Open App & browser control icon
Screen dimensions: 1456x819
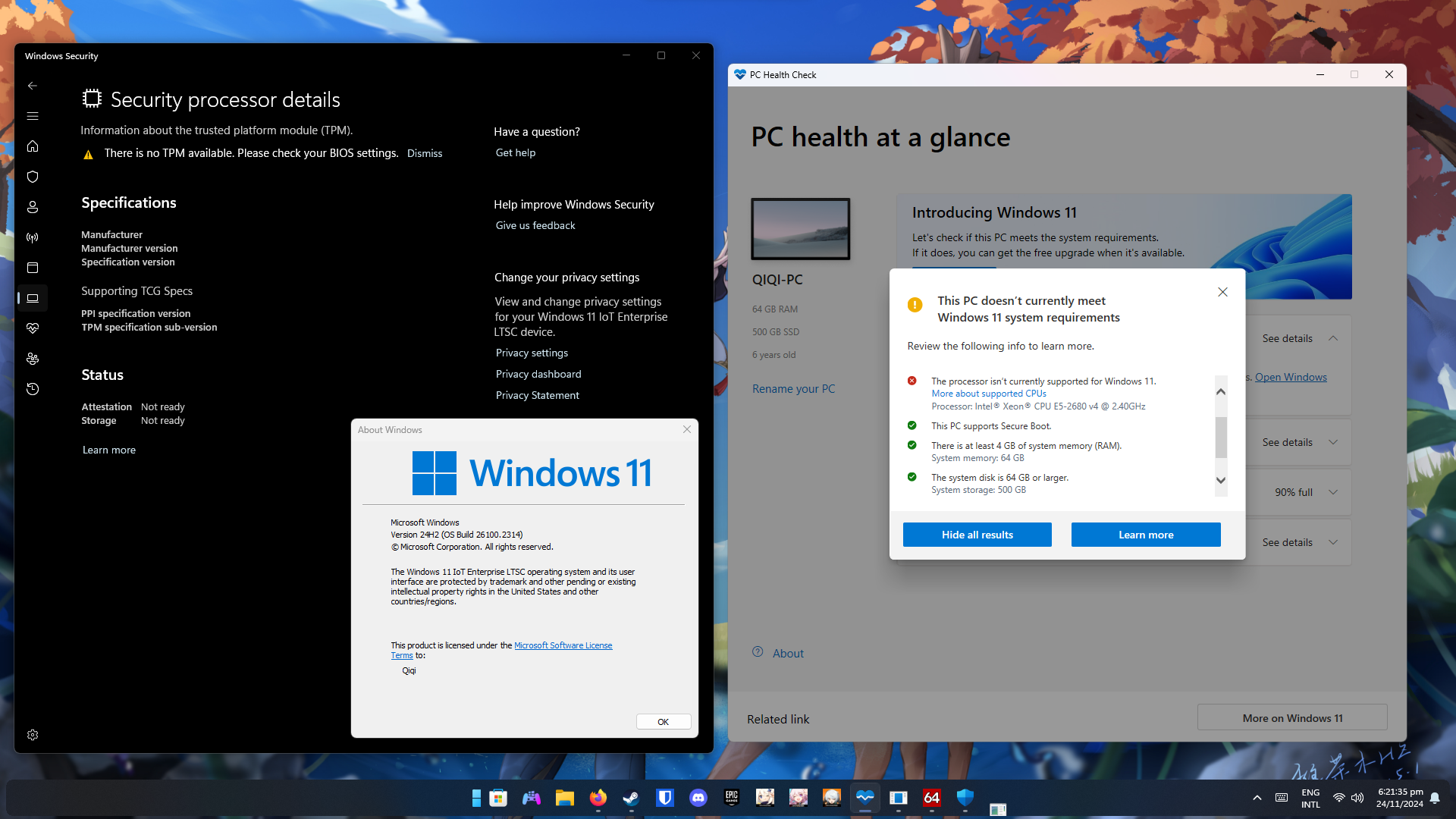coord(33,268)
